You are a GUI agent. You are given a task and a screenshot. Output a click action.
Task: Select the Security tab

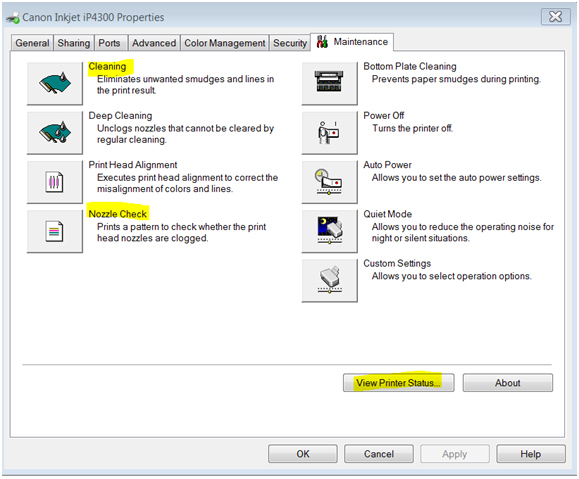tap(290, 43)
